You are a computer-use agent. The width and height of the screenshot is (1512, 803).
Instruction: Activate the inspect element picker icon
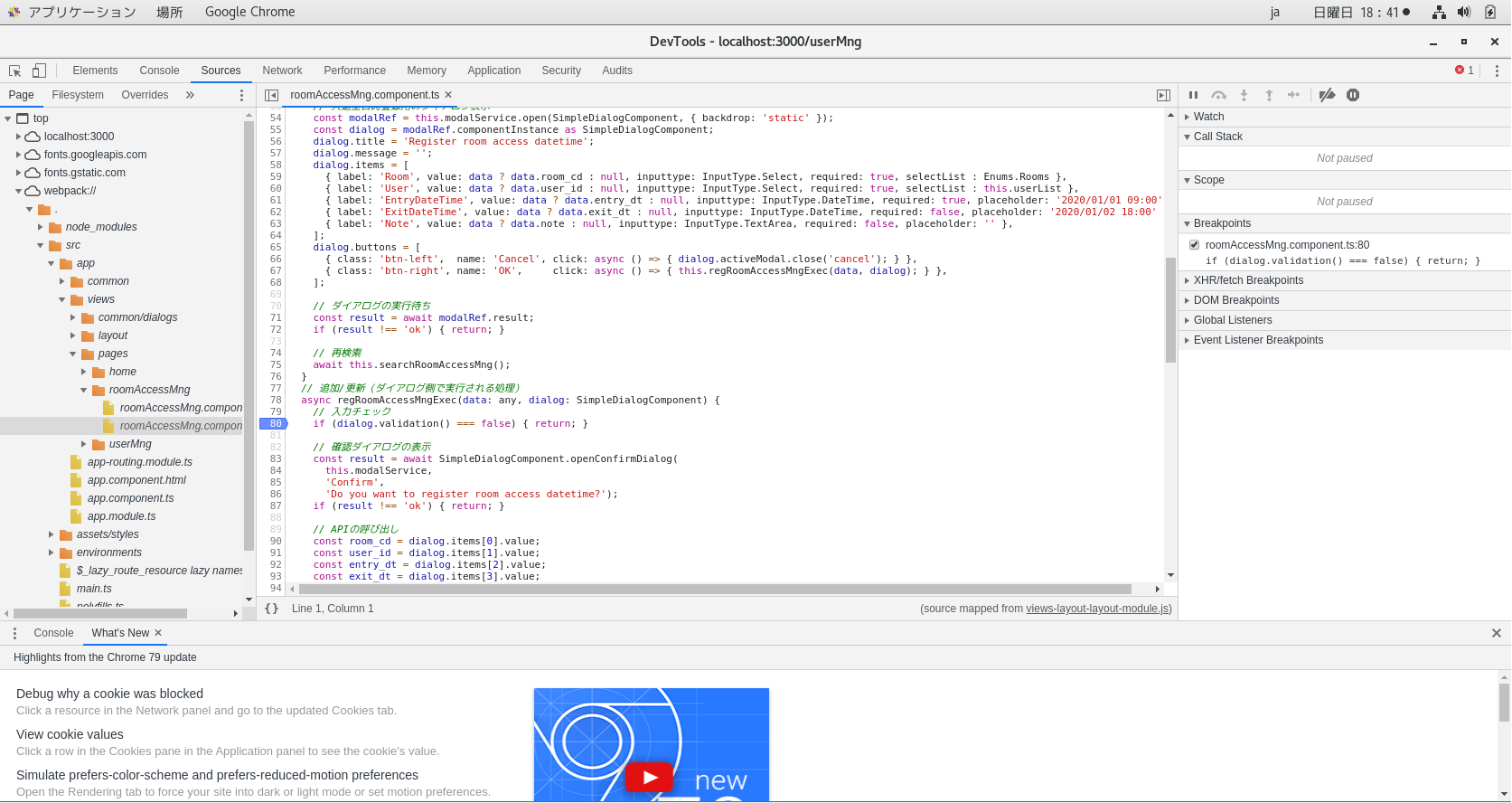(15, 71)
